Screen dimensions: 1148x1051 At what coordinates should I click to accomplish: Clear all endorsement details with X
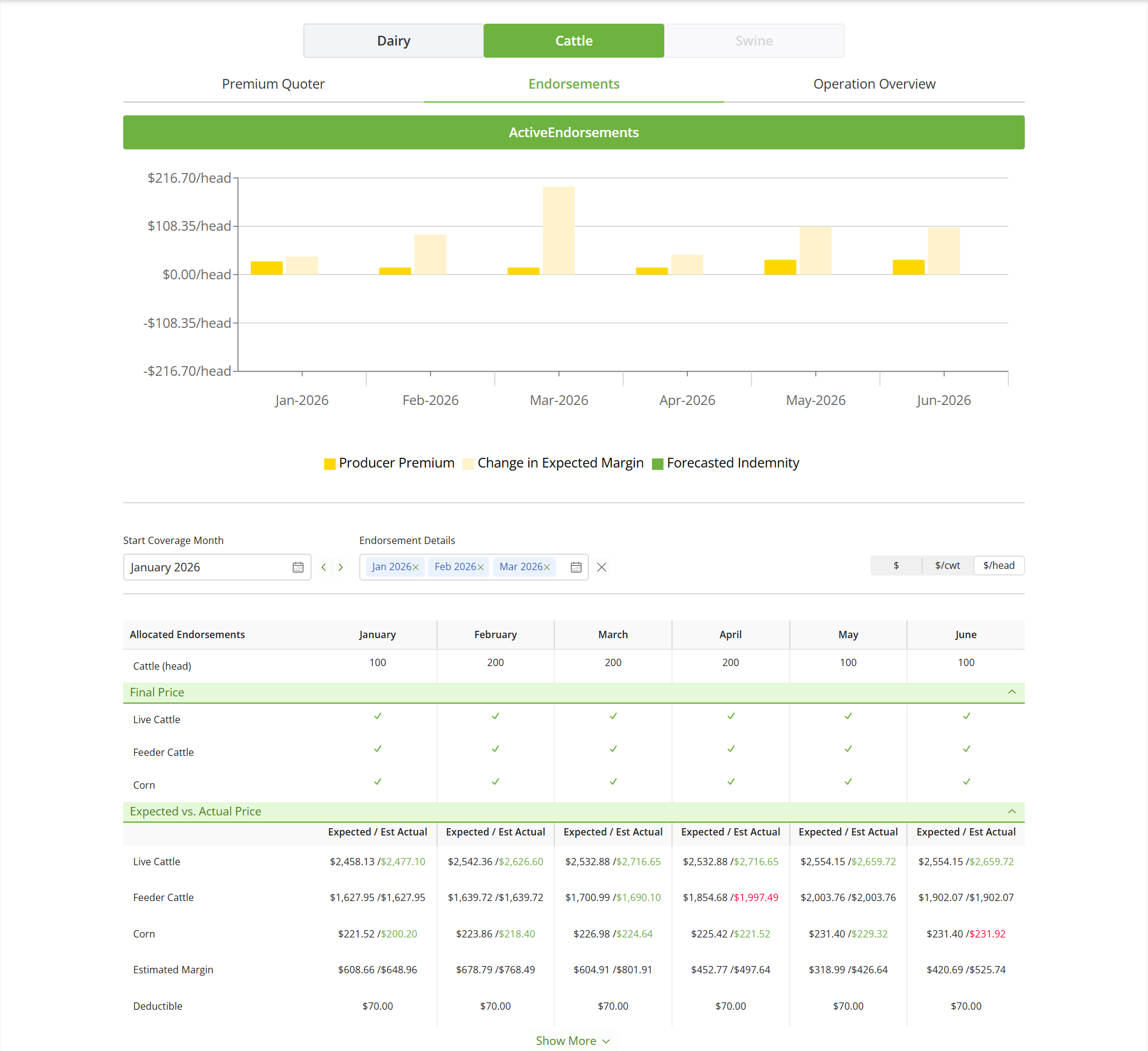[x=602, y=567]
